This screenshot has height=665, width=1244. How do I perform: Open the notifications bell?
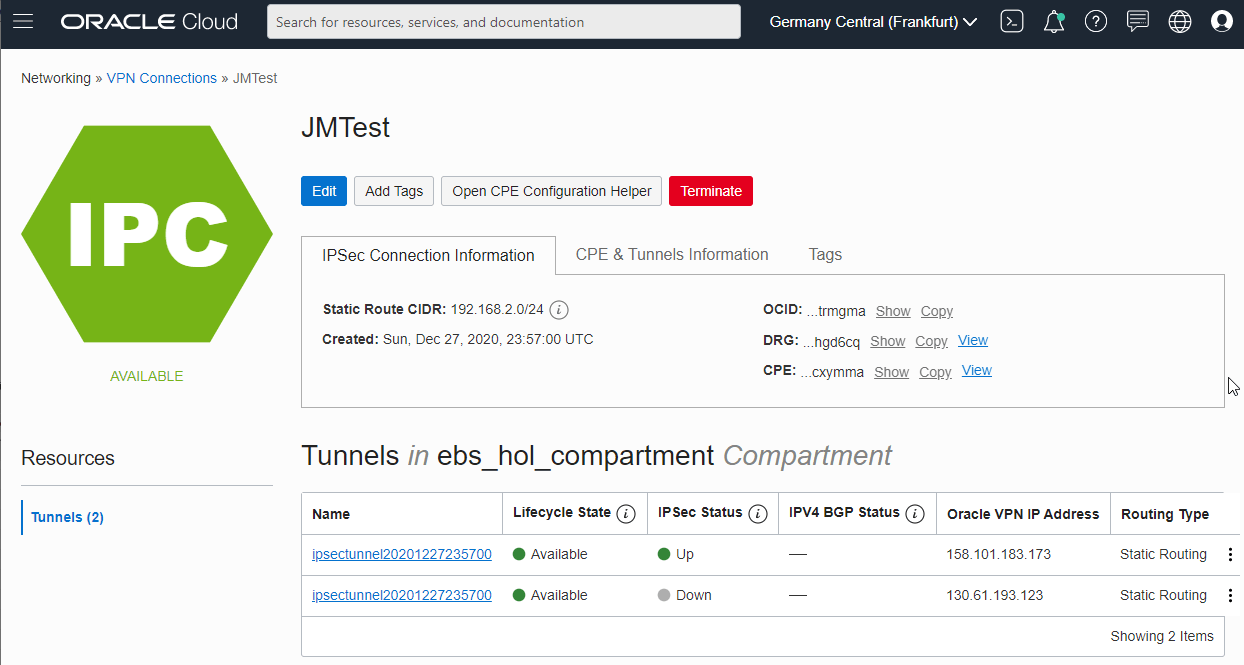1054,21
